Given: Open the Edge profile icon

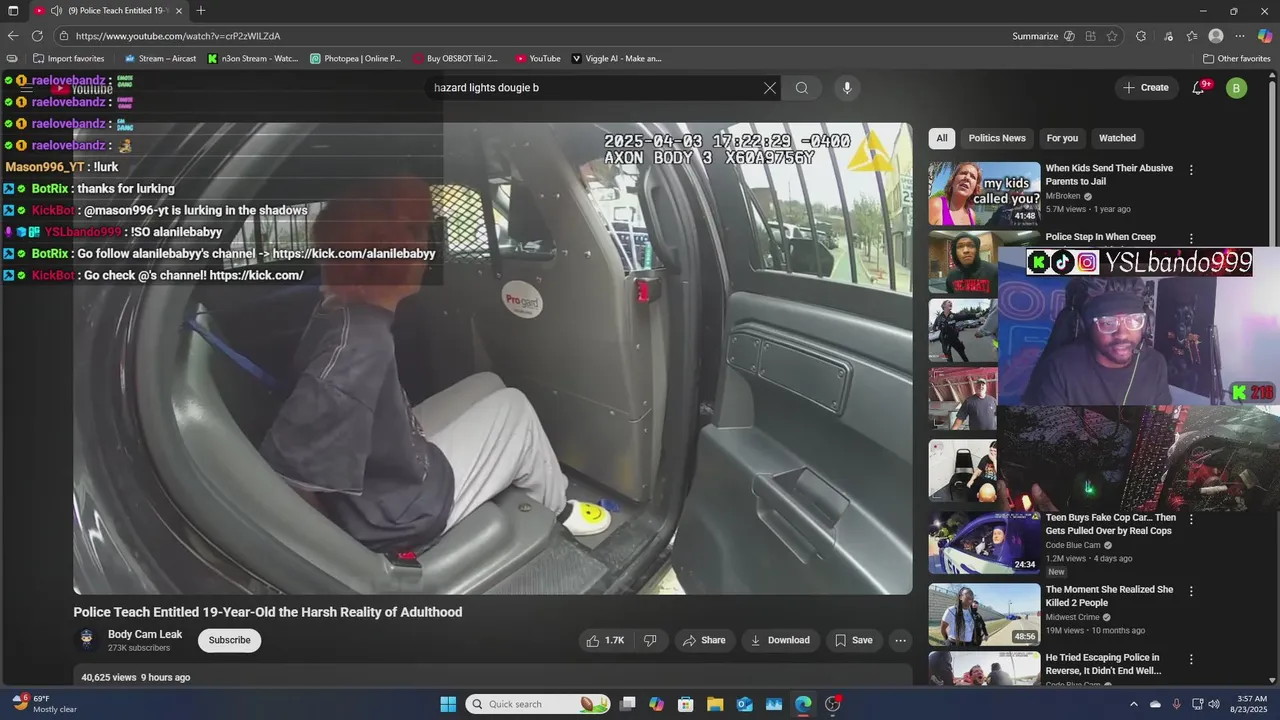Looking at the screenshot, I should coord(1216,36).
